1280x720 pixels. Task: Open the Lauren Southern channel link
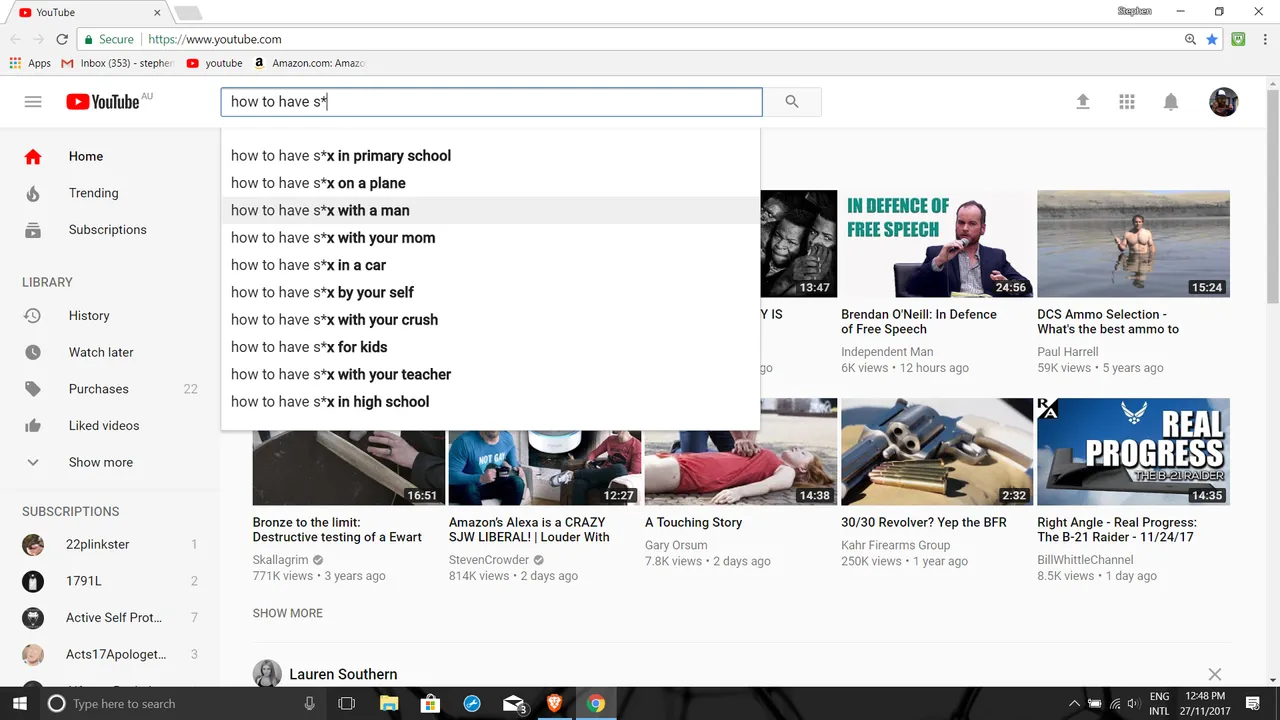(x=343, y=674)
